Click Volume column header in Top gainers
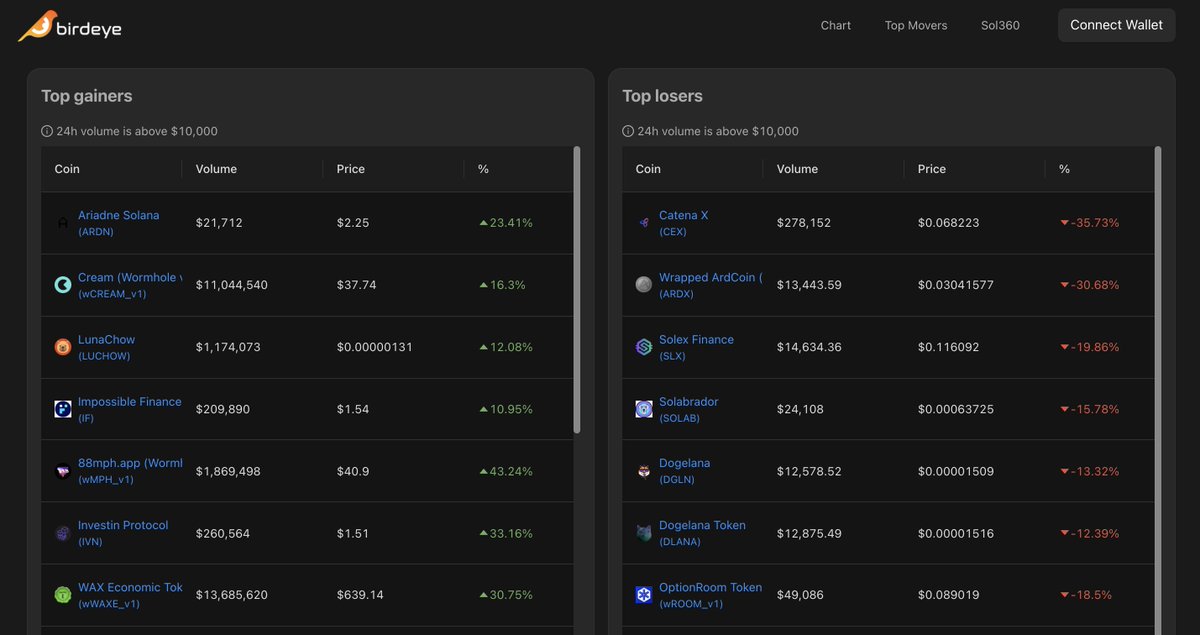Viewport: 1200px width, 635px height. 216,169
